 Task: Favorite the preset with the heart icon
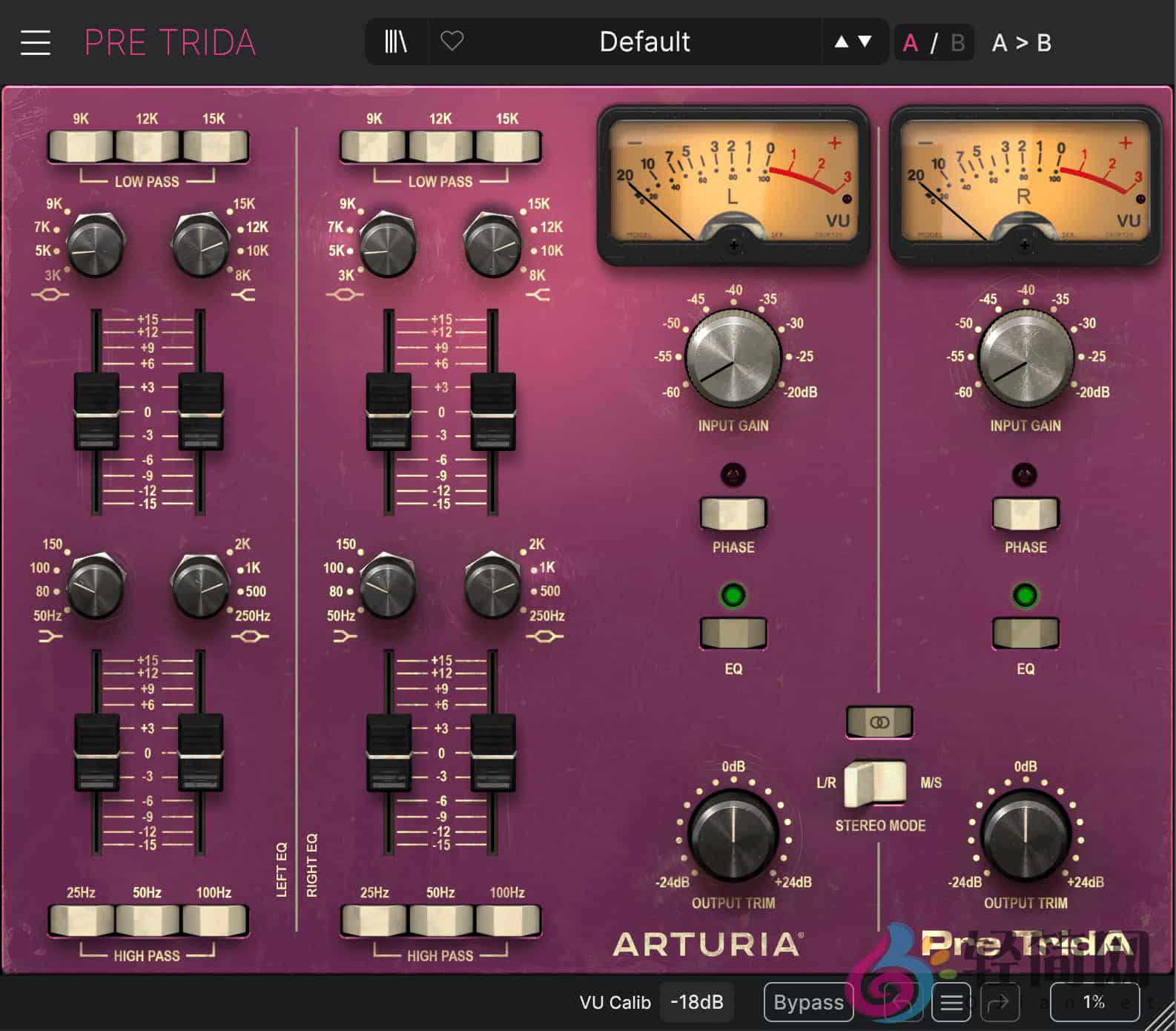pos(452,42)
